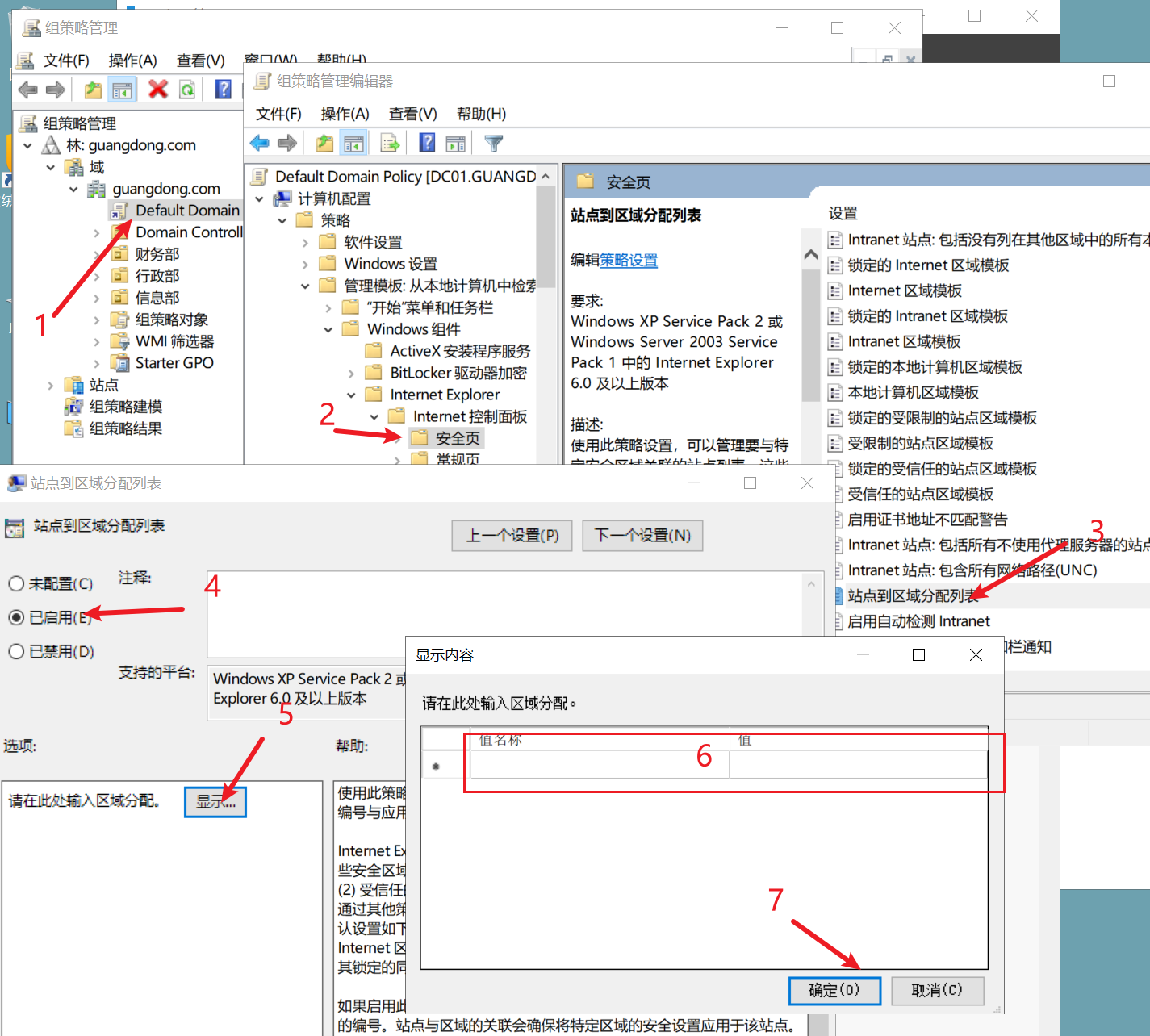Click Forward arrow in policy editor toolbar
The width and height of the screenshot is (1150, 1036).
tap(287, 144)
